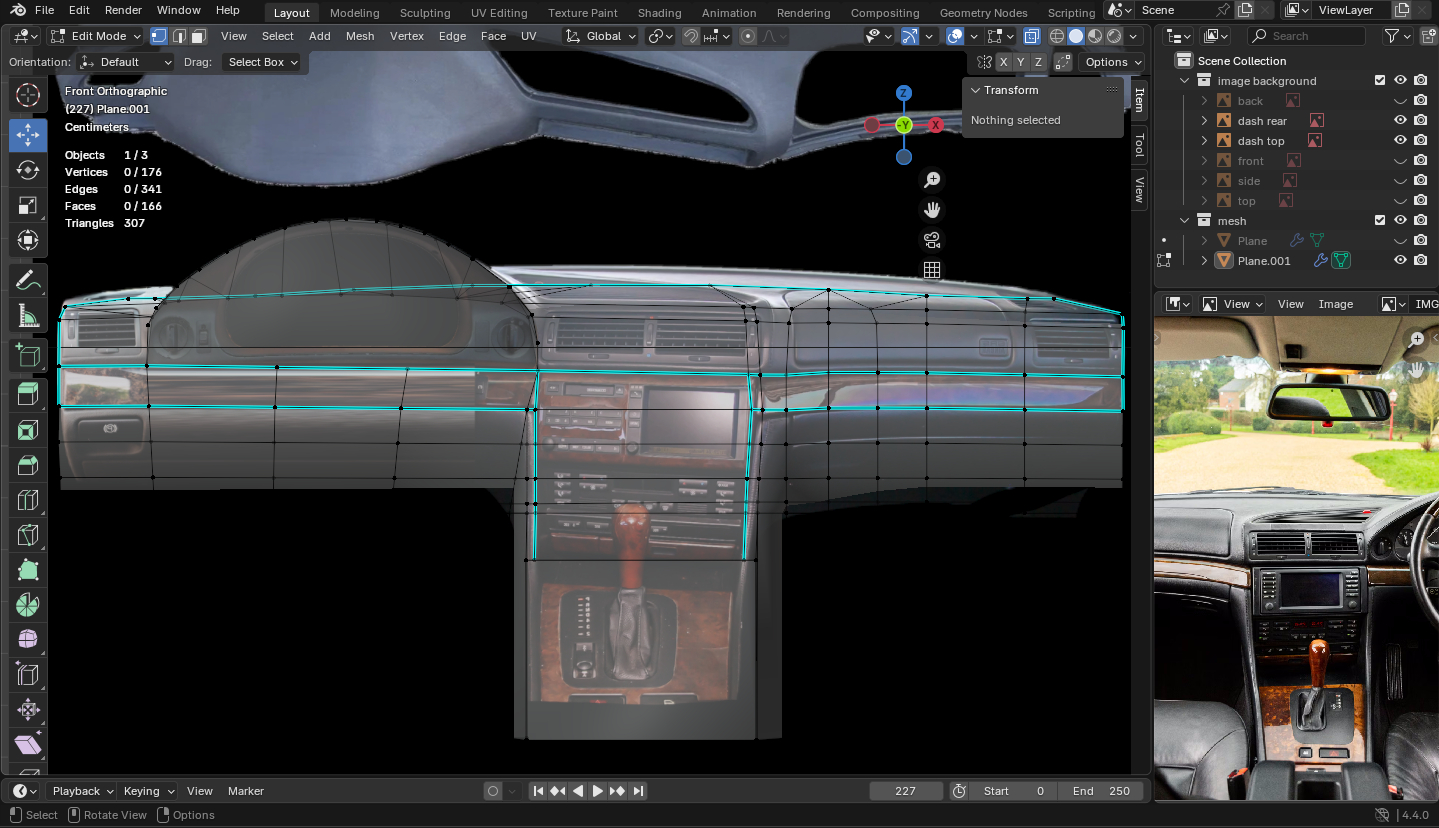Screen dimensions: 1439x828
Task: Open the Options dropdown in tool settings
Action: [1113, 62]
